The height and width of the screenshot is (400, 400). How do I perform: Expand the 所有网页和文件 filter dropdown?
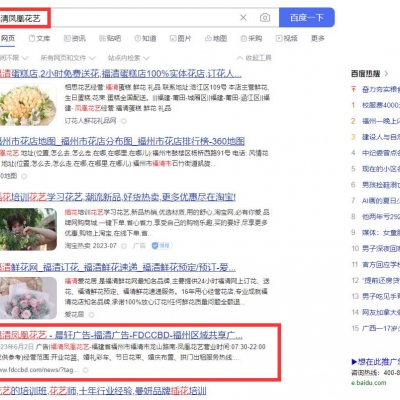tap(68, 58)
